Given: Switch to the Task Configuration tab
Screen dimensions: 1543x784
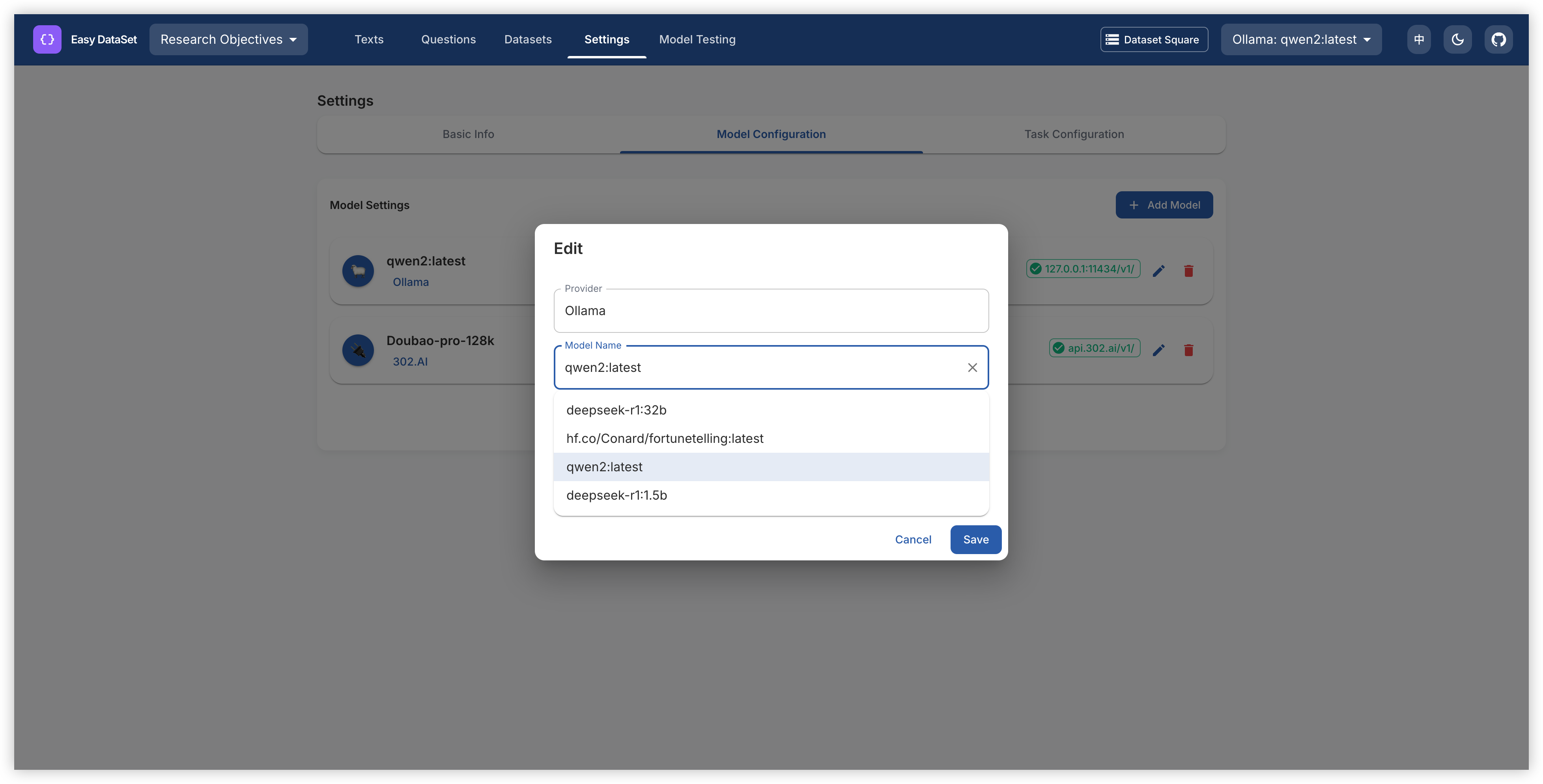Looking at the screenshot, I should [x=1073, y=134].
